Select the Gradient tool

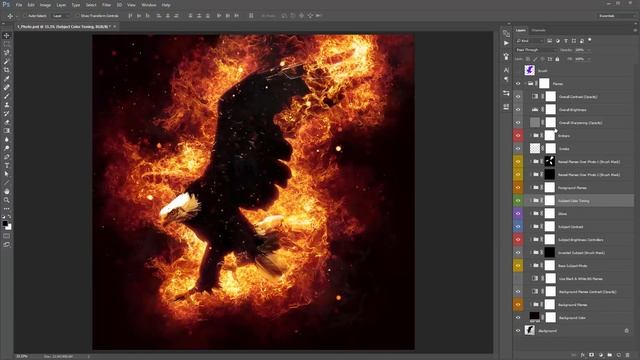[x=7, y=131]
